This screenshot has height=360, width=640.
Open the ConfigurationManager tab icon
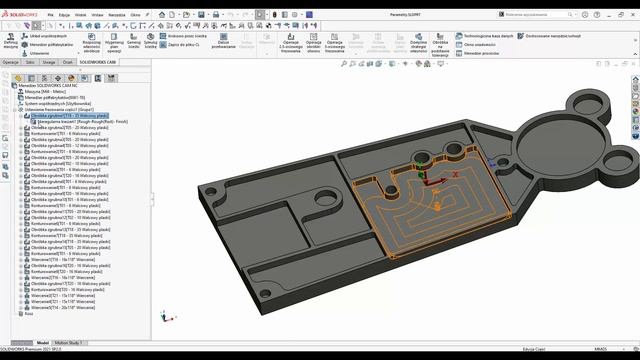[44, 78]
